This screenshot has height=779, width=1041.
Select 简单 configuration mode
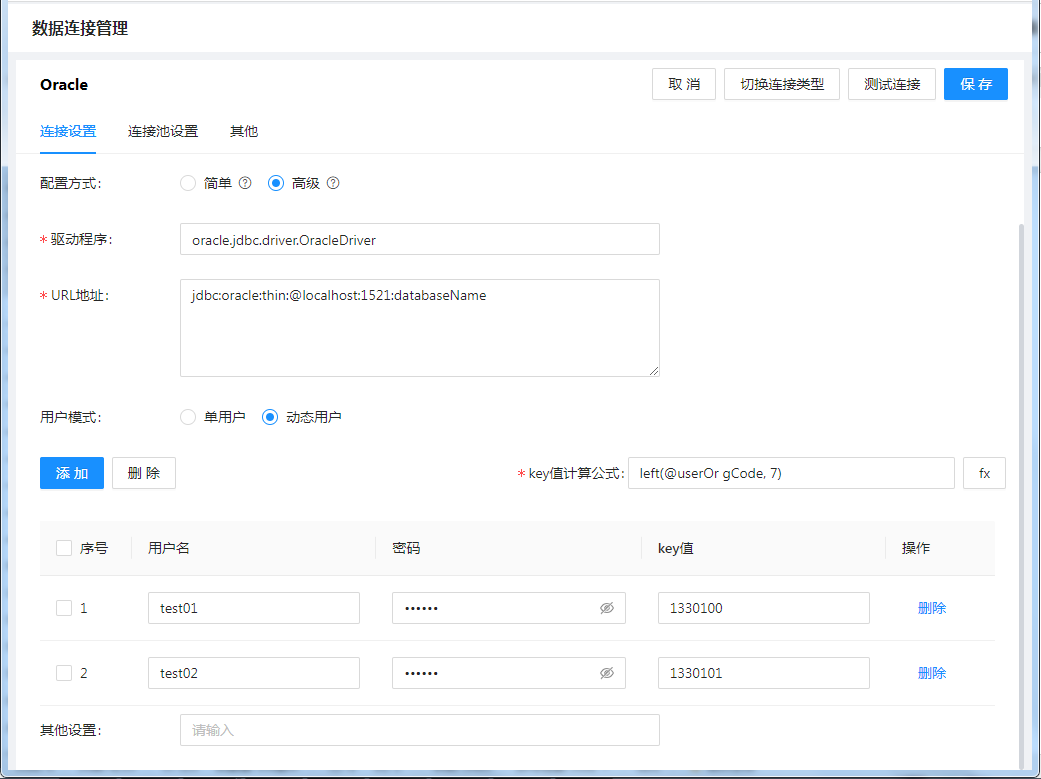pos(188,183)
